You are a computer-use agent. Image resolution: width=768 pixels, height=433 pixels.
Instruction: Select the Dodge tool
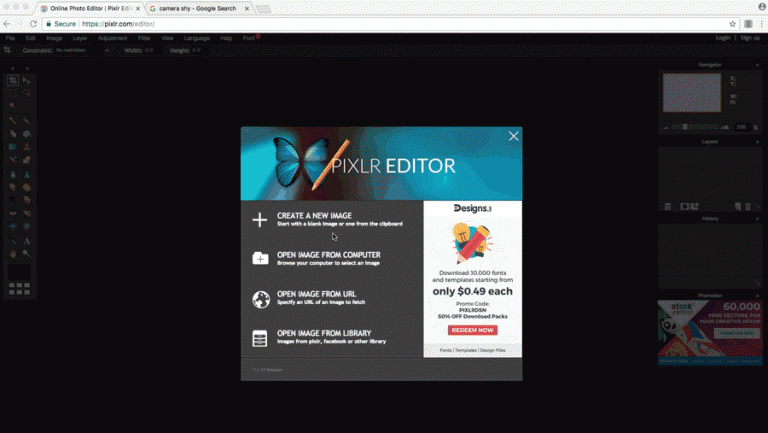coord(13,200)
